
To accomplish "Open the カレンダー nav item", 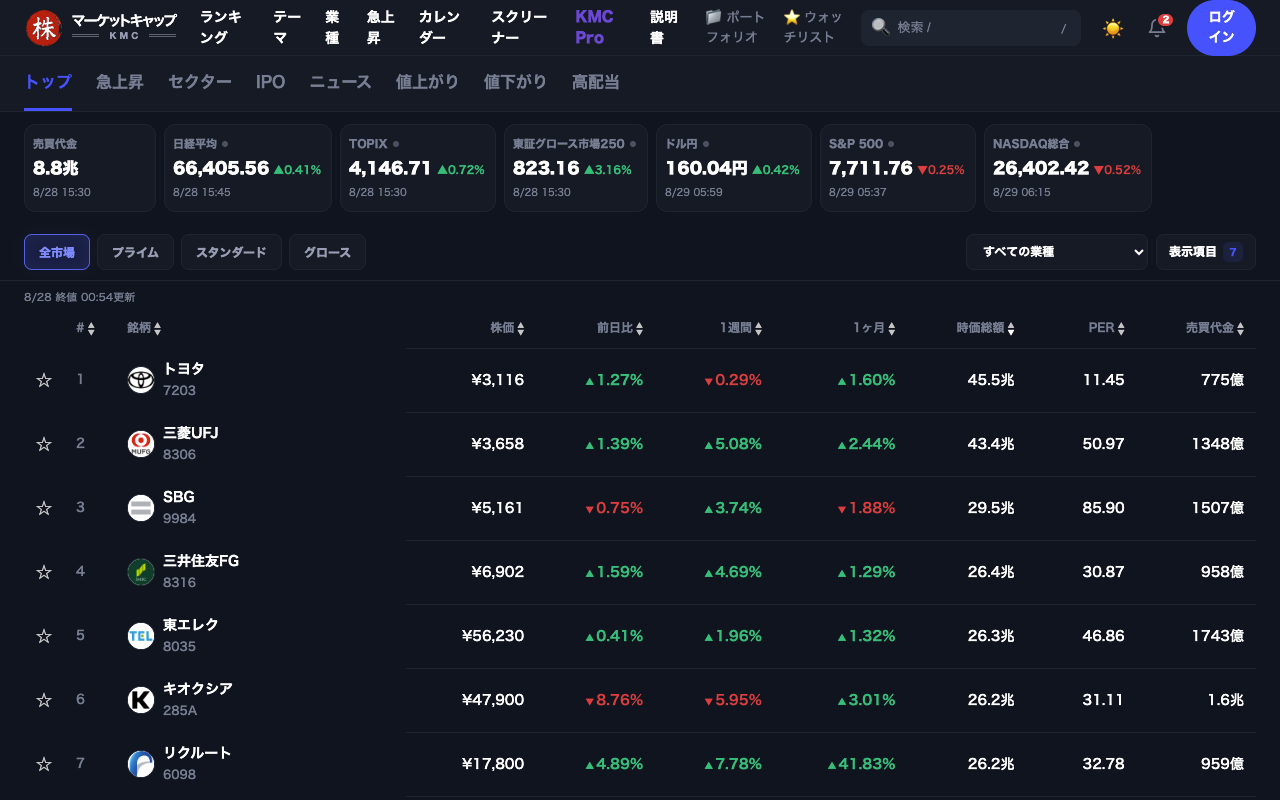I will coord(440,28).
